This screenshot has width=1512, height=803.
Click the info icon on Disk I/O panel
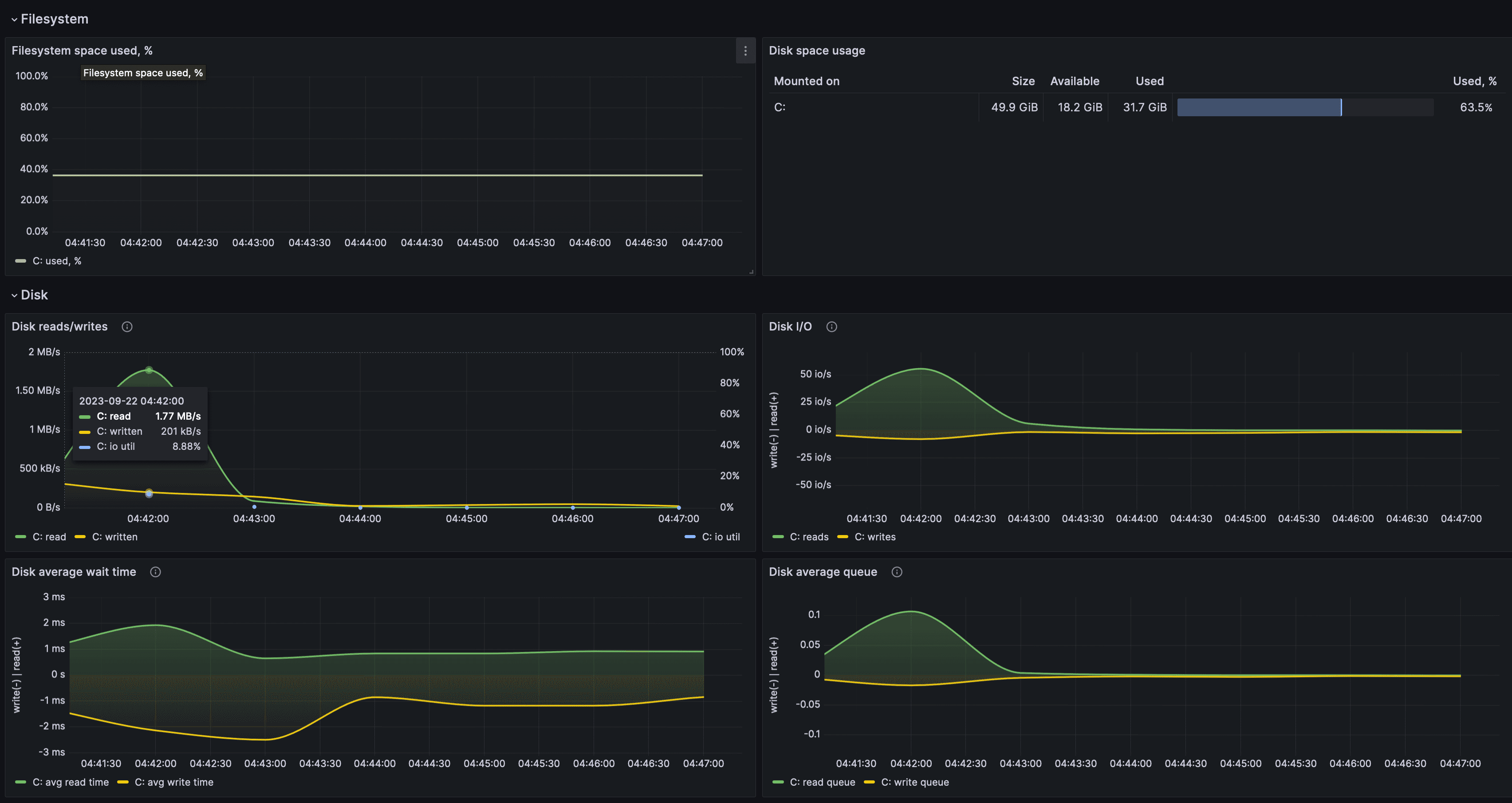pos(832,327)
